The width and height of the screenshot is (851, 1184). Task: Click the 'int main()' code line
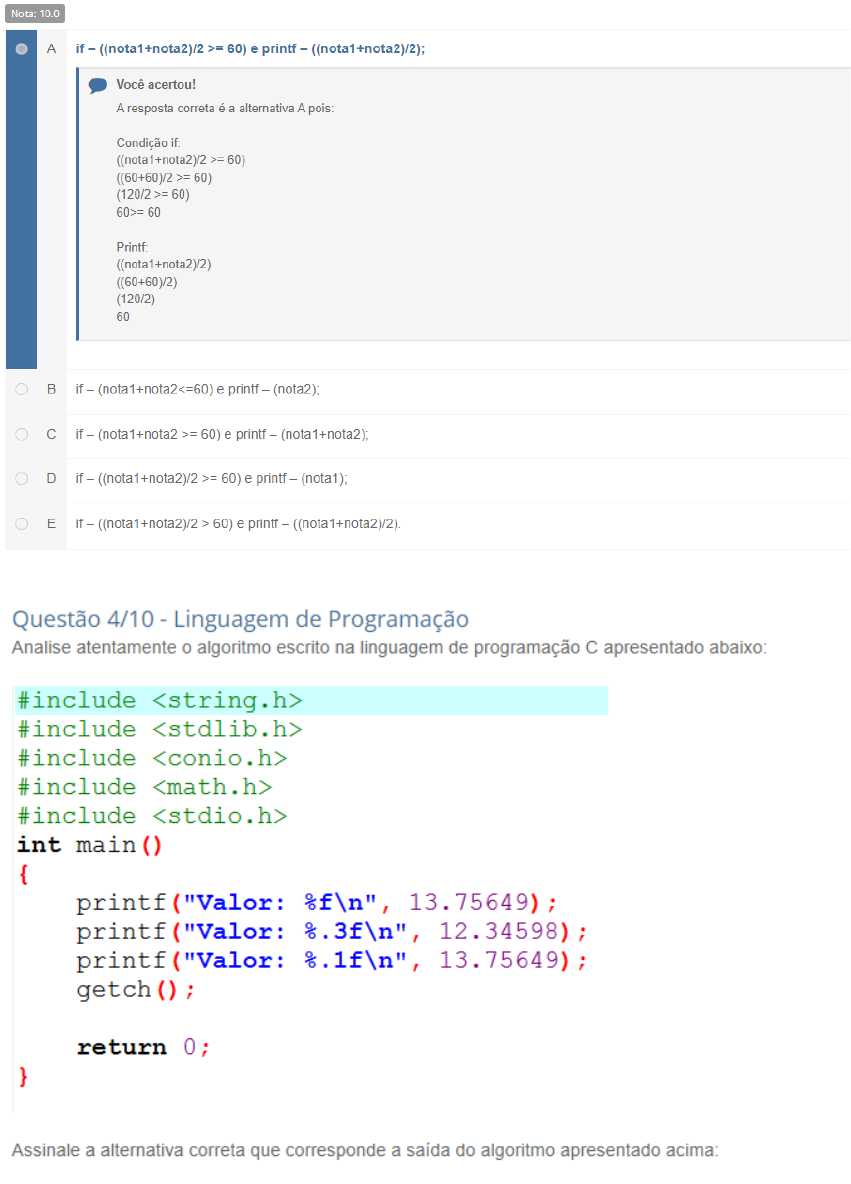pos(90,843)
